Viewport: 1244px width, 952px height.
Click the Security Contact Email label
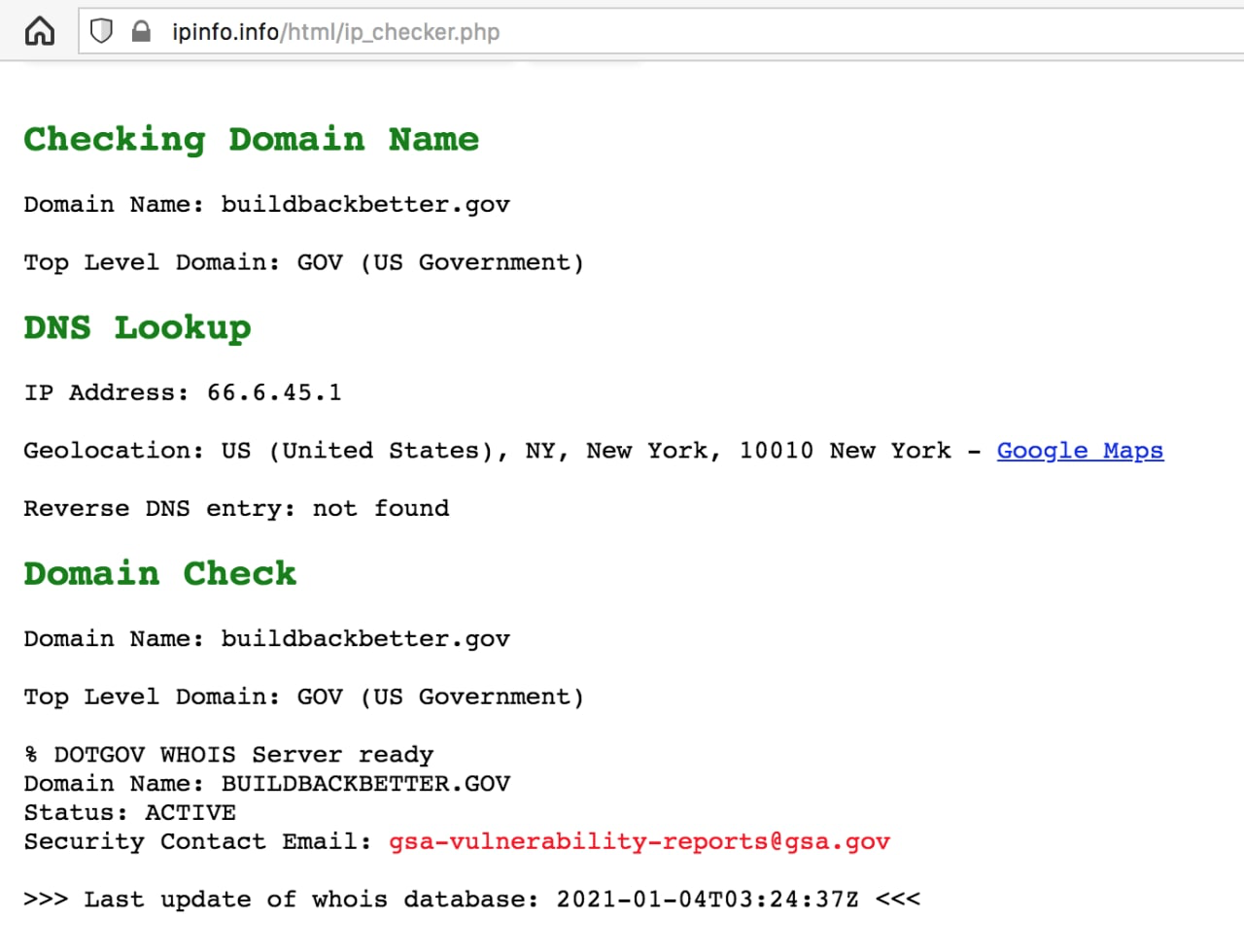197,841
